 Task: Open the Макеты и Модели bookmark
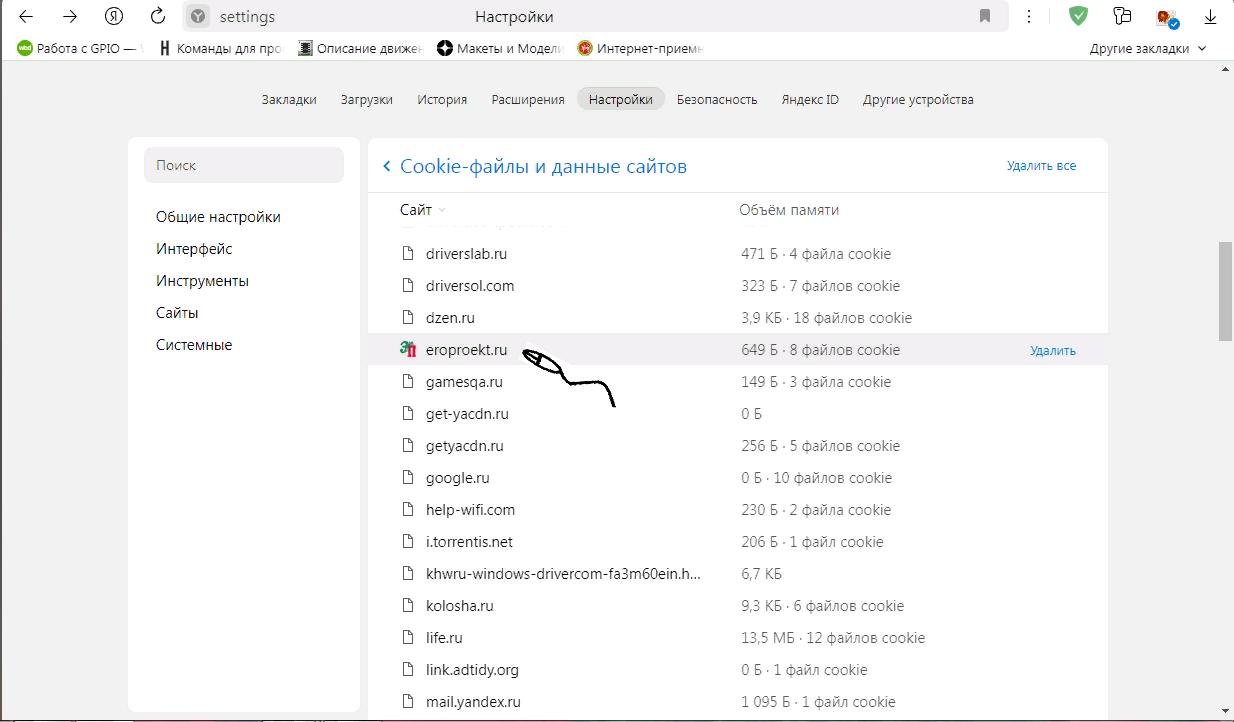[500, 48]
